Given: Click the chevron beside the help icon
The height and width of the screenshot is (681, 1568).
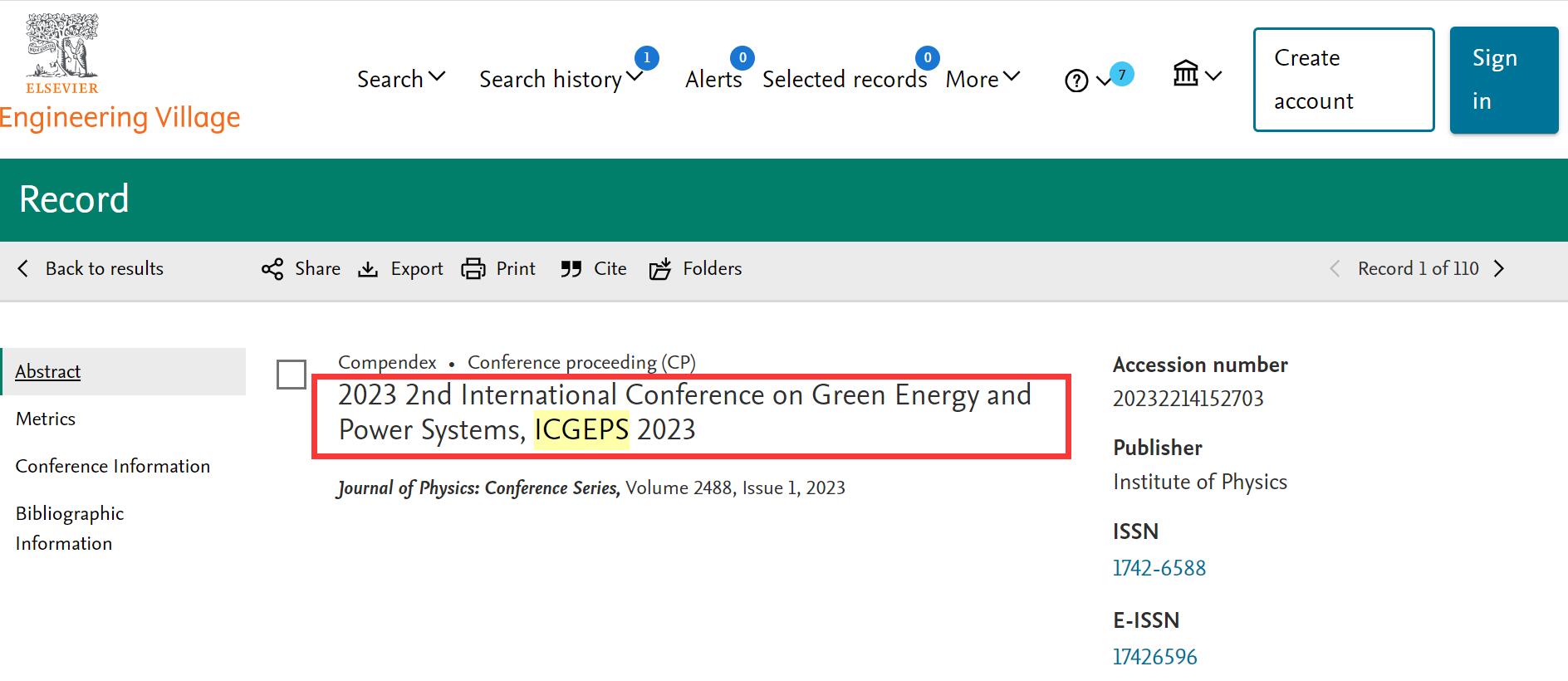Looking at the screenshot, I should [1103, 81].
